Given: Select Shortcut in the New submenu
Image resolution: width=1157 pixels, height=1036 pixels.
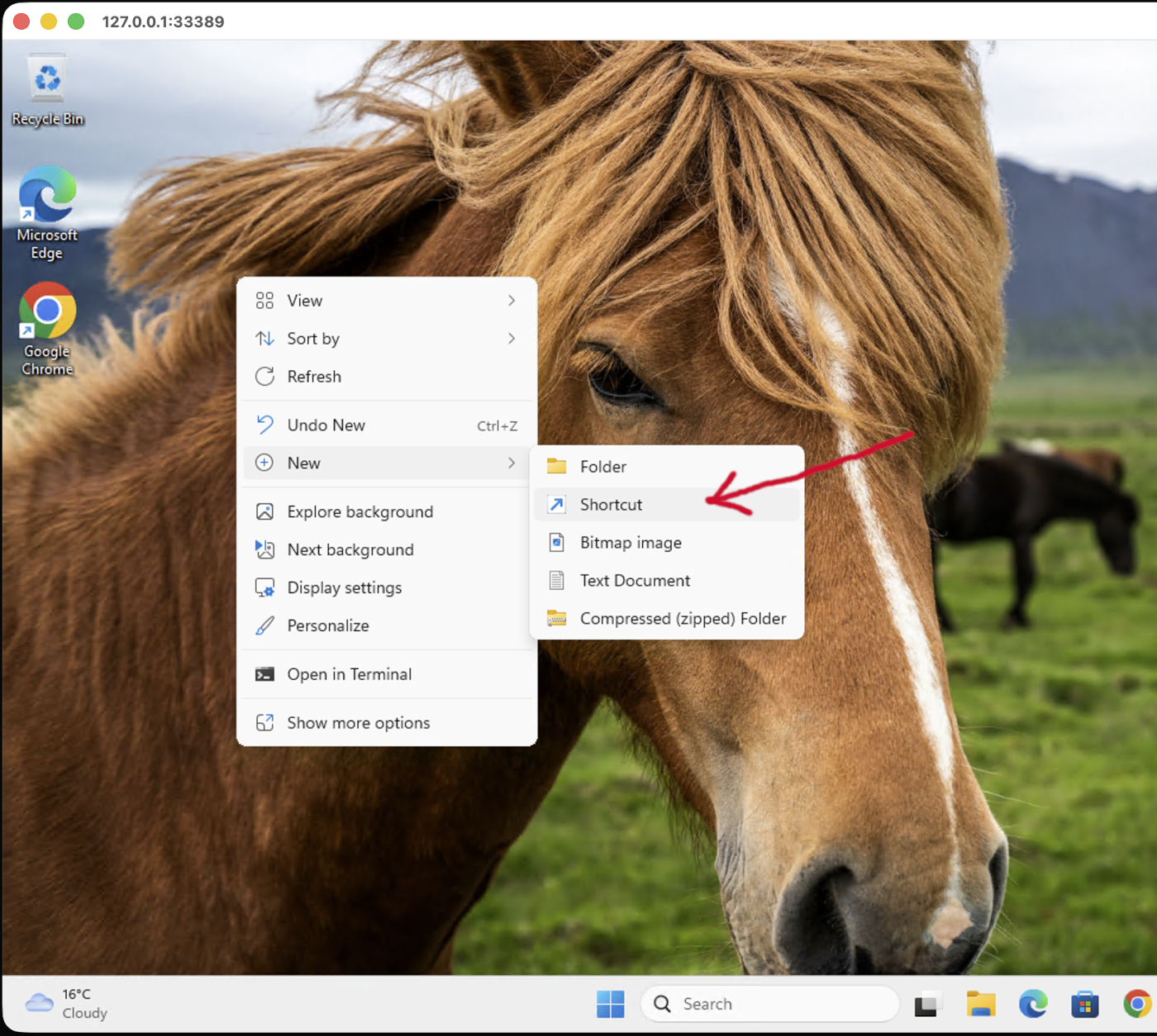Looking at the screenshot, I should click(x=667, y=505).
